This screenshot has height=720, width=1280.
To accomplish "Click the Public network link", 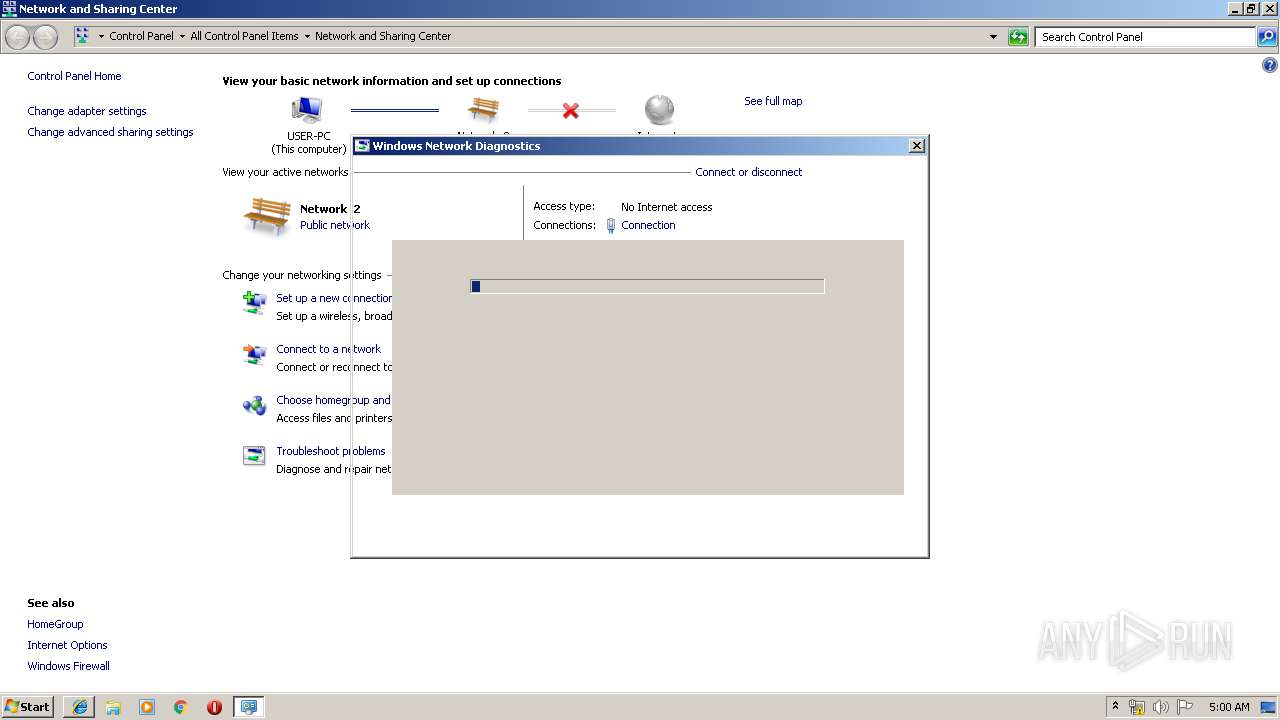I will pyautogui.click(x=335, y=225).
